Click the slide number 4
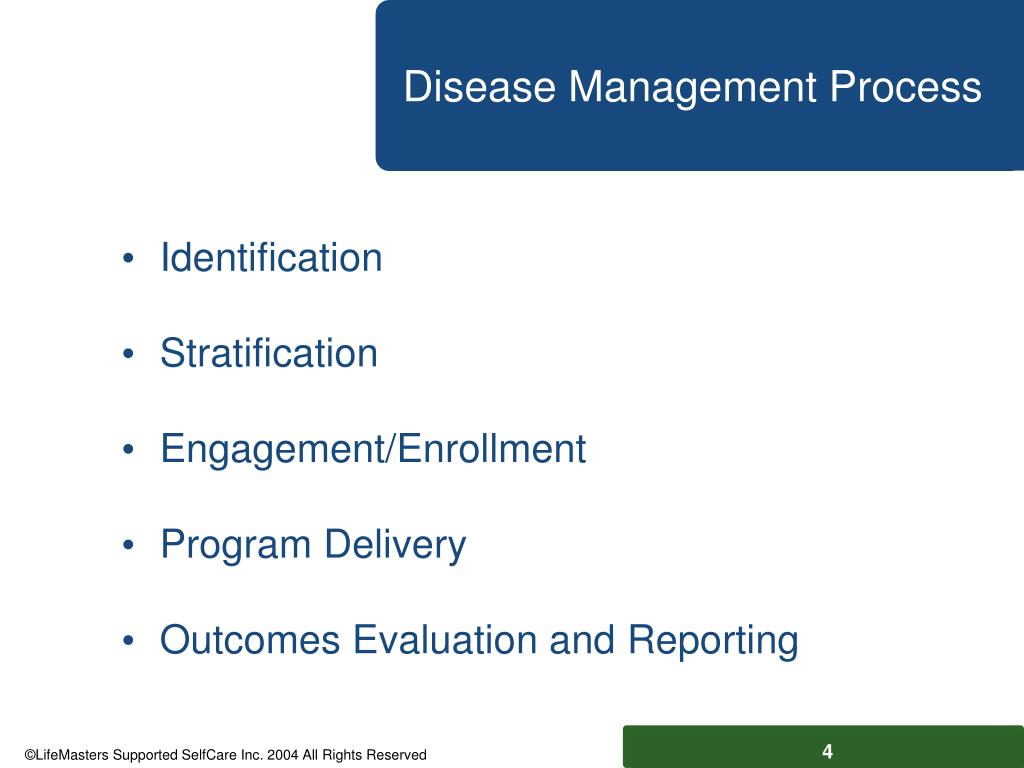 [827, 752]
